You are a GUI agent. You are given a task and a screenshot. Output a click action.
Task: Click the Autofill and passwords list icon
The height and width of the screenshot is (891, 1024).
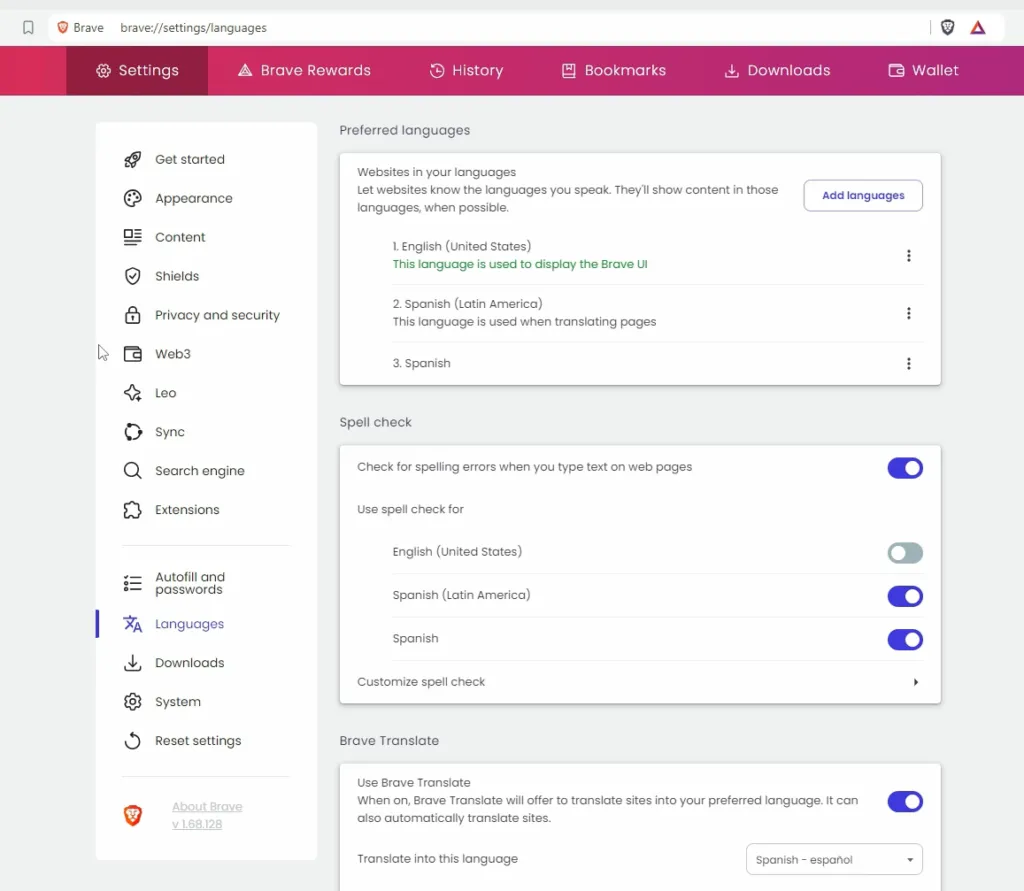click(133, 583)
